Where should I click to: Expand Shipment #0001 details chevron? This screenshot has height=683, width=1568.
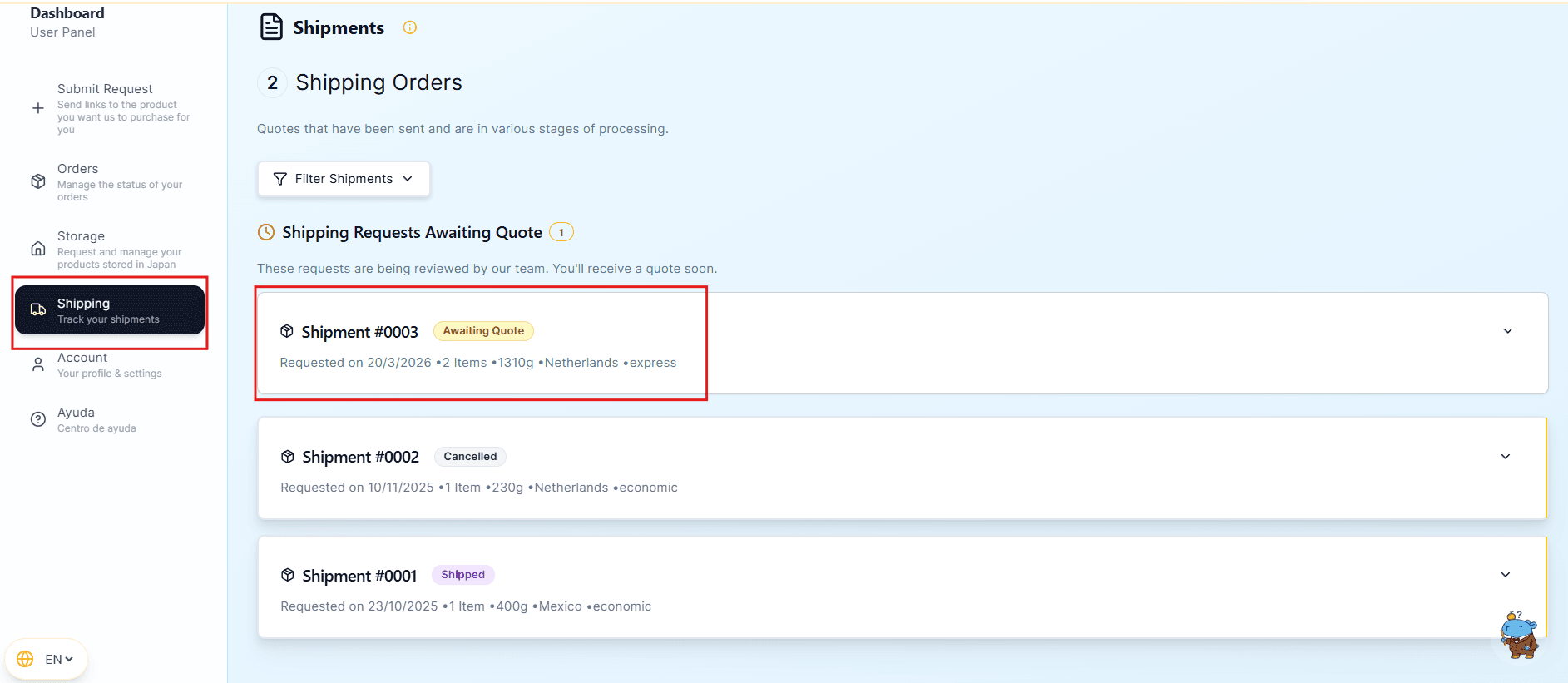pyautogui.click(x=1505, y=575)
